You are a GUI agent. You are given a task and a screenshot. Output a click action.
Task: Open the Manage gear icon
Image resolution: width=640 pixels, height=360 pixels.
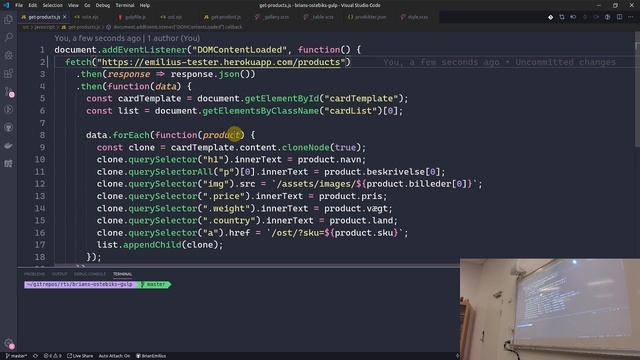(9, 343)
